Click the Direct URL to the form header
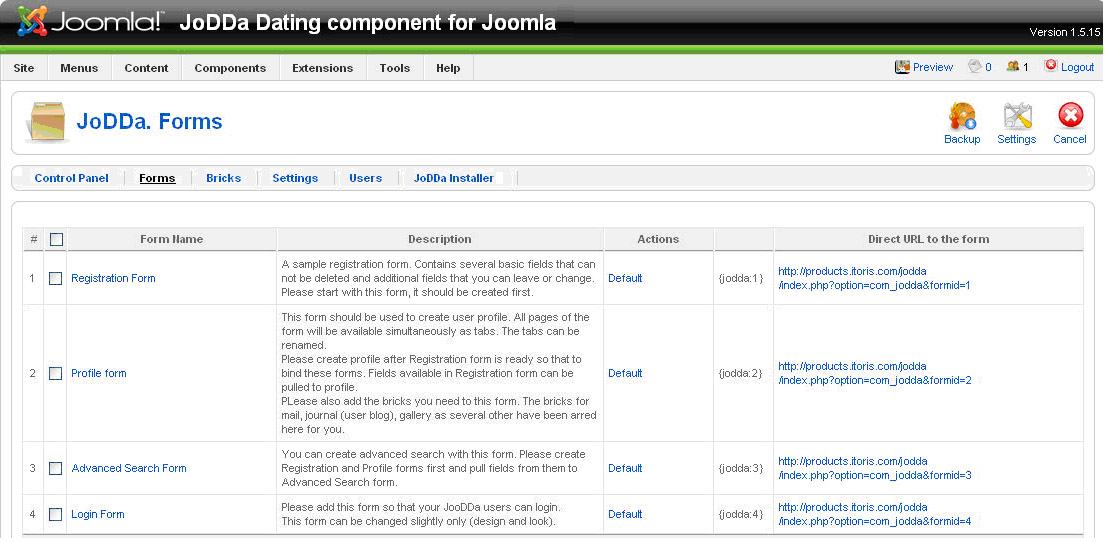 click(928, 240)
